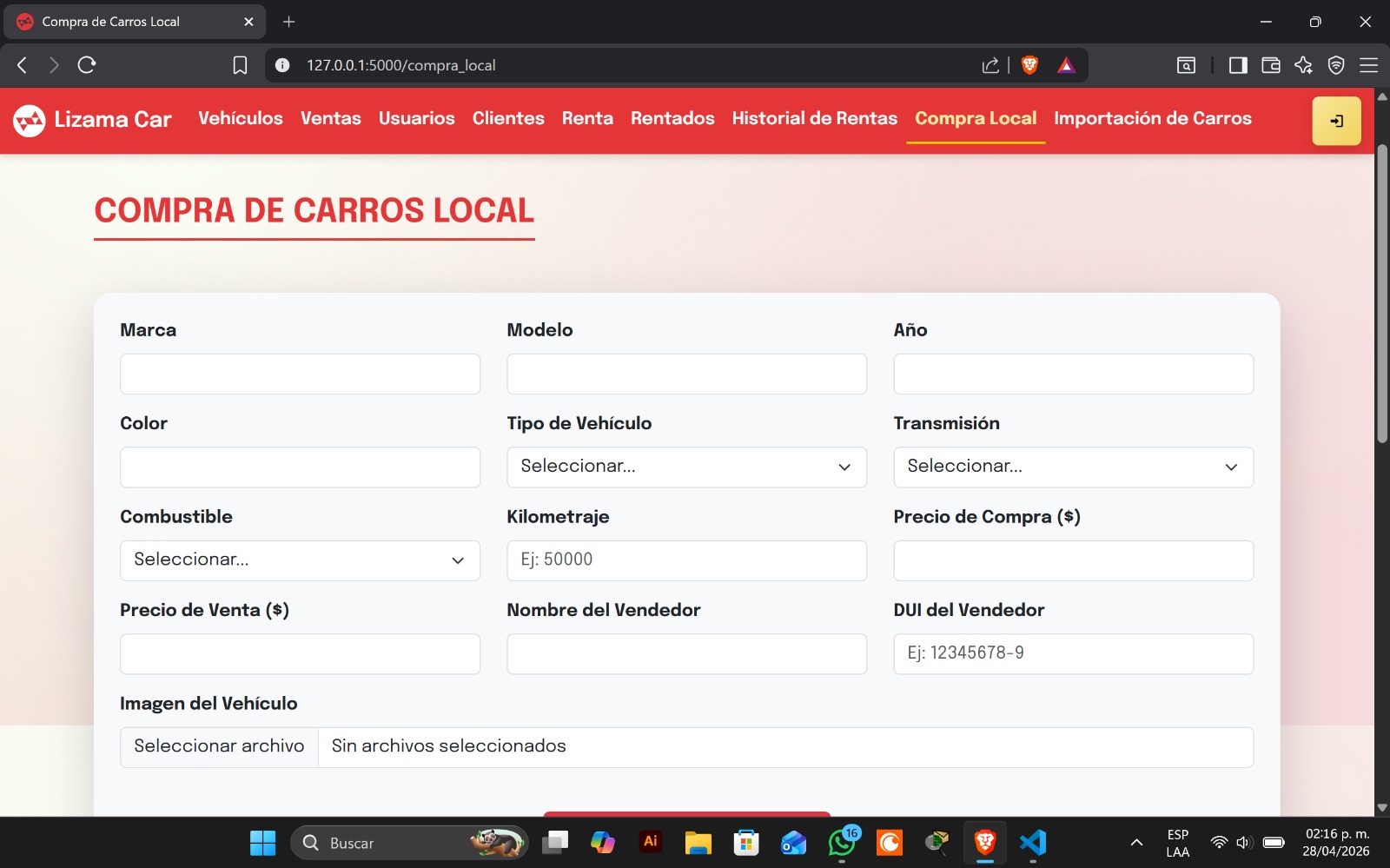Viewport: 1390px width, 868px height.
Task: Open Windows Start menu
Action: (262, 843)
